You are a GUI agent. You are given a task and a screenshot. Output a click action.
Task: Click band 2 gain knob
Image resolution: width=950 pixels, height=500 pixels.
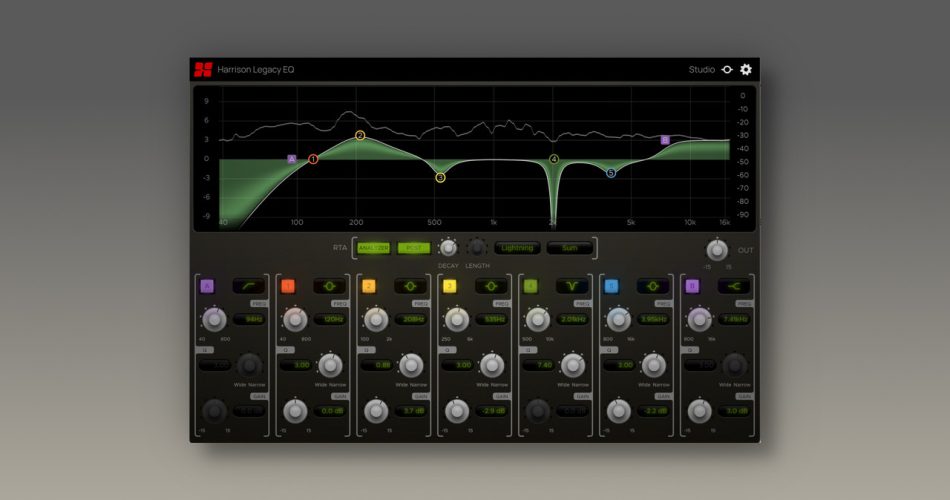click(376, 412)
